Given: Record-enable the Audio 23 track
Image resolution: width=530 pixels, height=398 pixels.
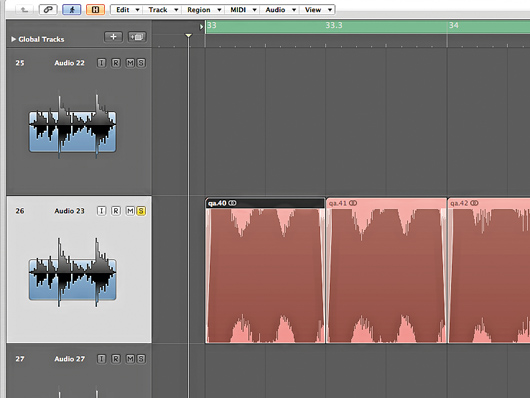Looking at the screenshot, I should click(x=116, y=211).
